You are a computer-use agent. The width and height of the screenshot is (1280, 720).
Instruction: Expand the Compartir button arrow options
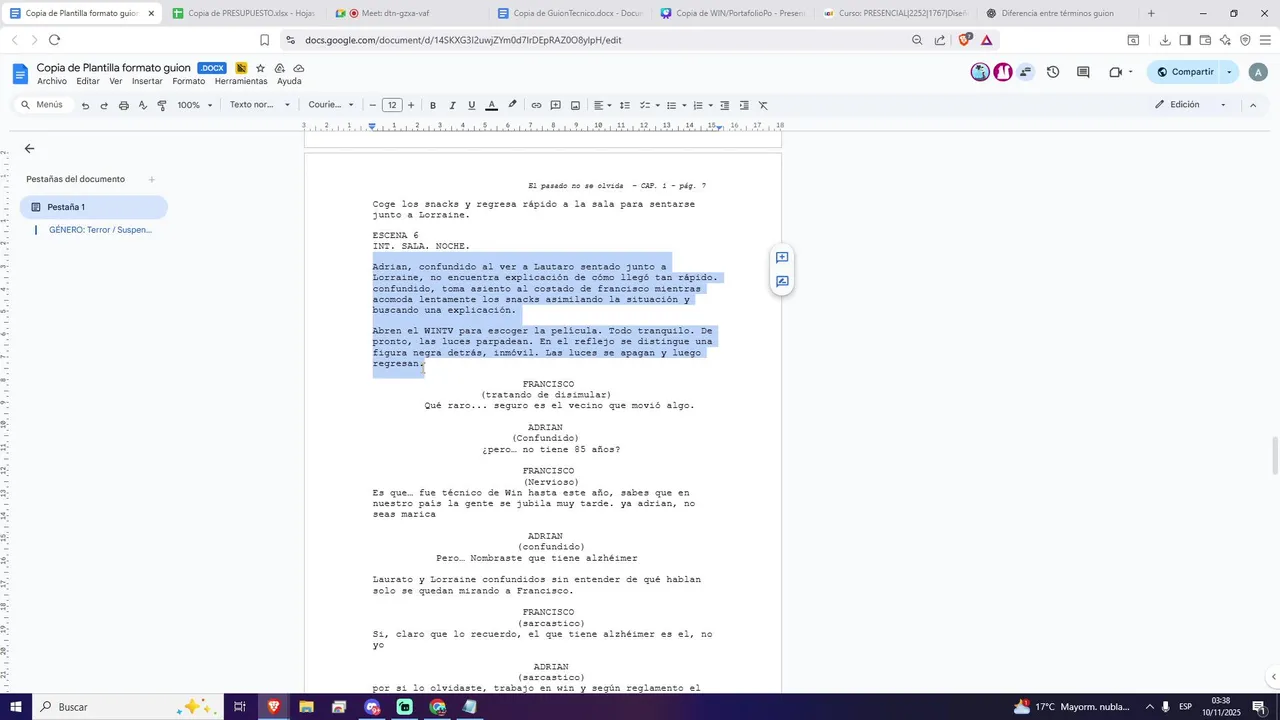click(1229, 72)
